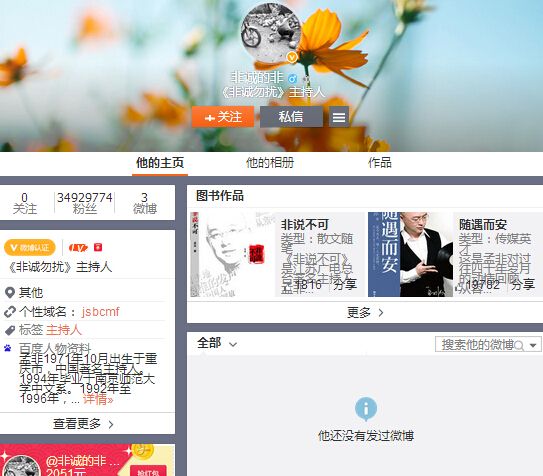
Task: Click the orange winged V member icon
Action: 78,247
